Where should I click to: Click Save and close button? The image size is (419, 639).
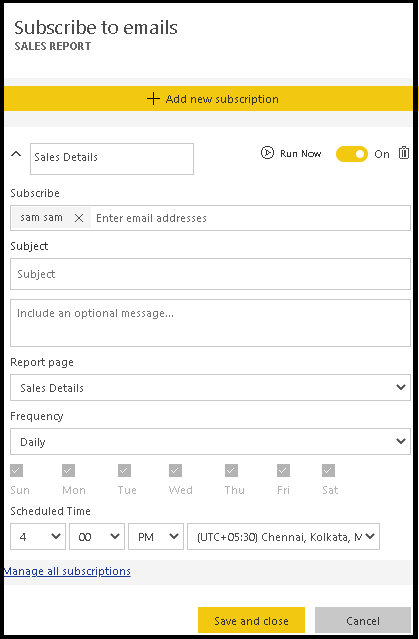click(251, 621)
